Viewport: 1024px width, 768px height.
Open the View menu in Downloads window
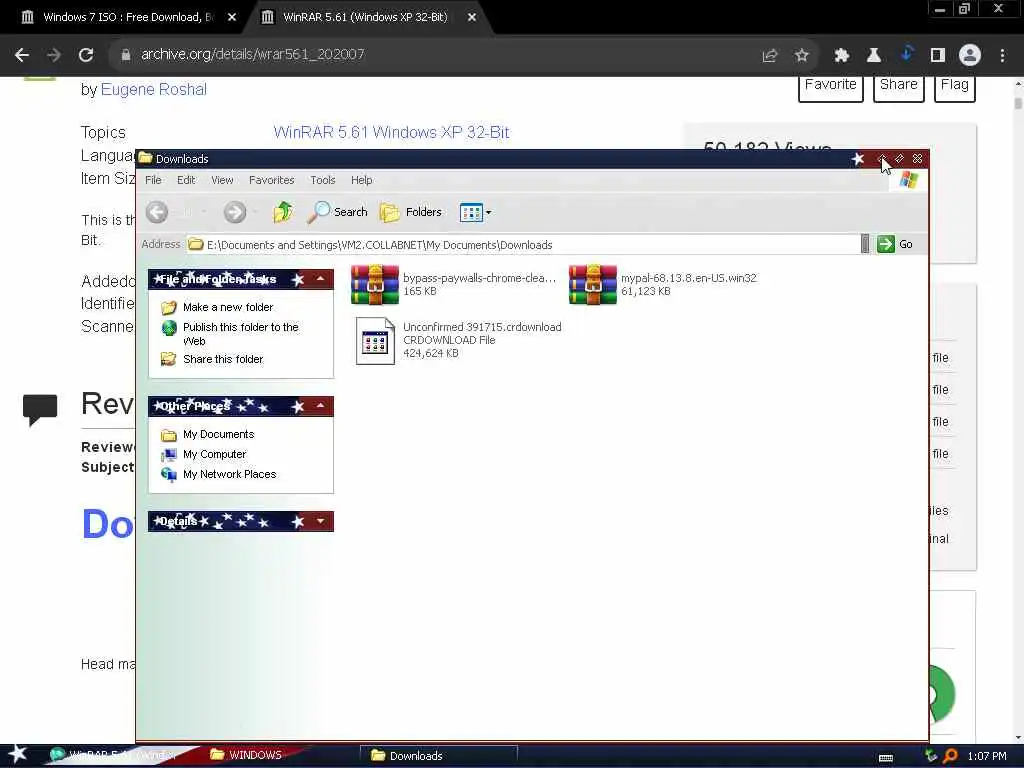pyautogui.click(x=222, y=180)
